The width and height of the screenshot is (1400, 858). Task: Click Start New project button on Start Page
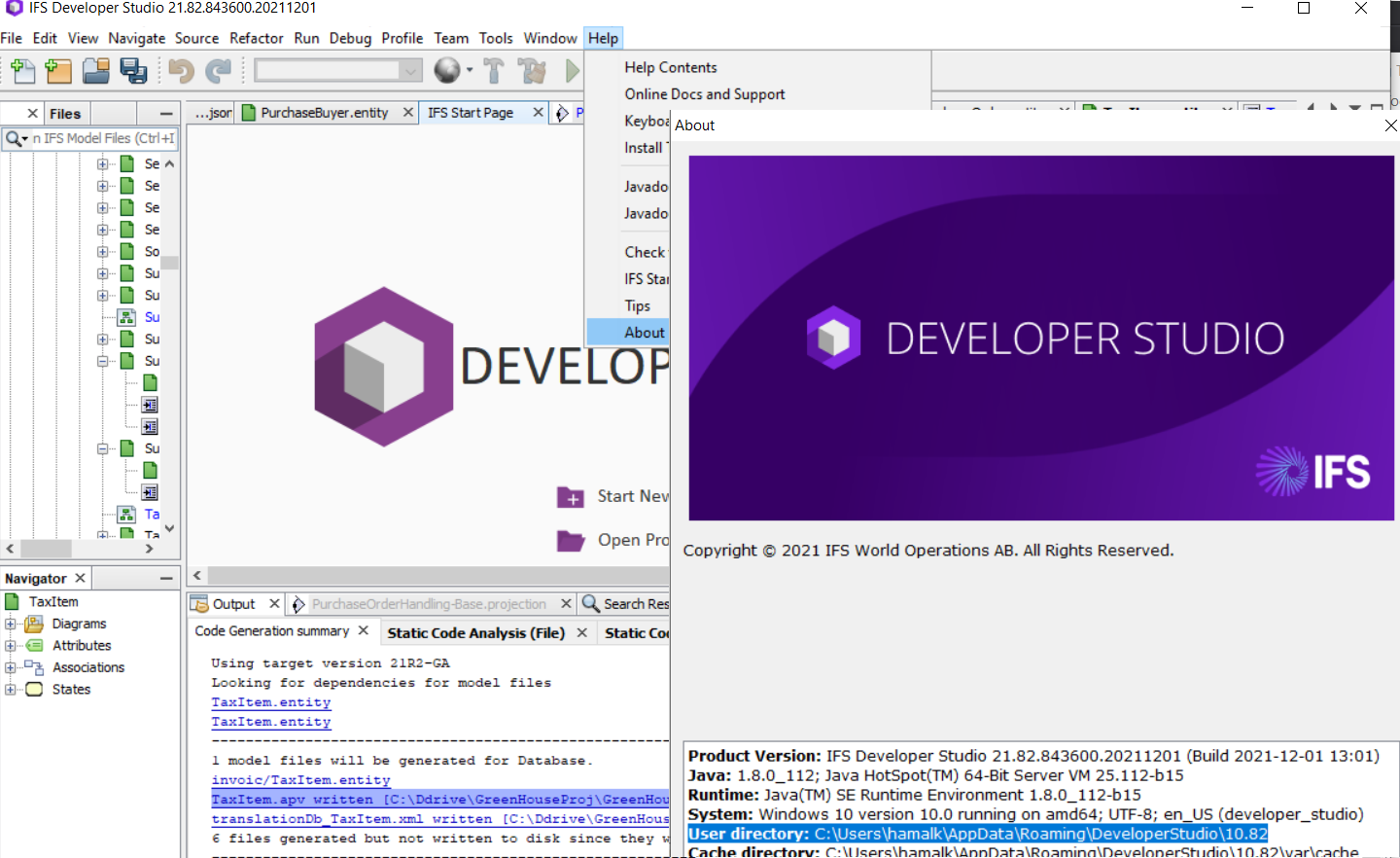(x=612, y=497)
